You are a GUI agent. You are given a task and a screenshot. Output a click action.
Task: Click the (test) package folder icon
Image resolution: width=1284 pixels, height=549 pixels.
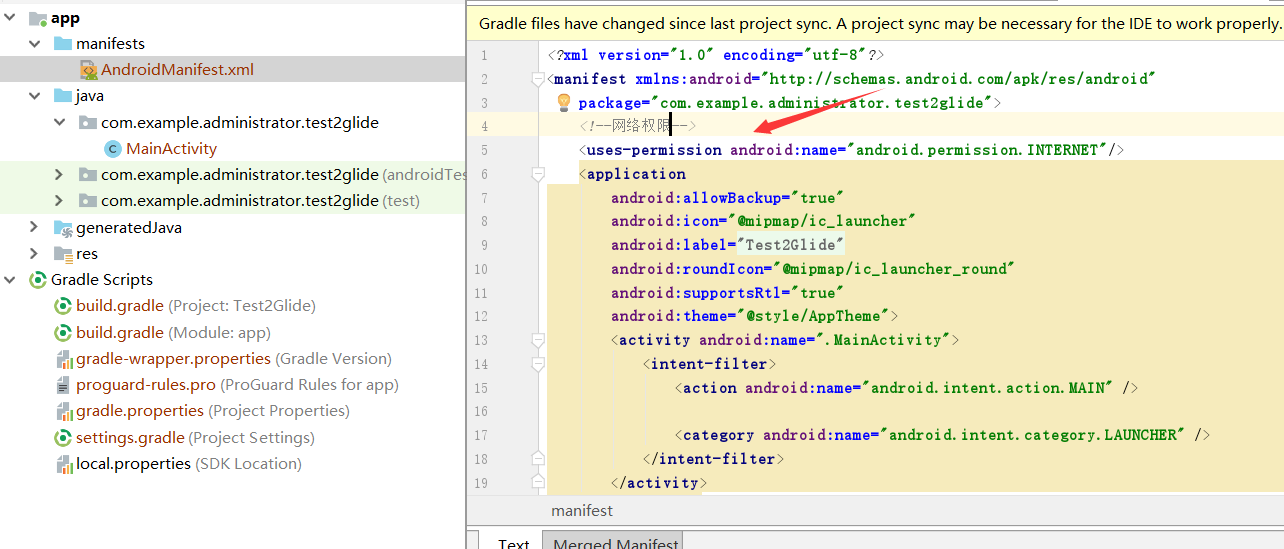click(x=88, y=200)
